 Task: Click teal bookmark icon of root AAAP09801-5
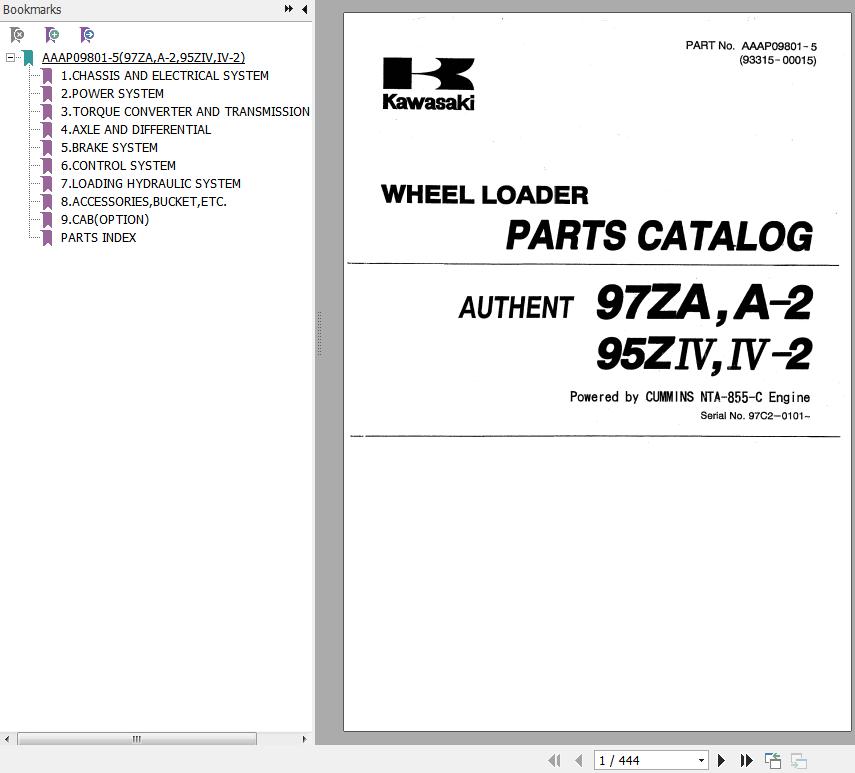pyautogui.click(x=28, y=57)
